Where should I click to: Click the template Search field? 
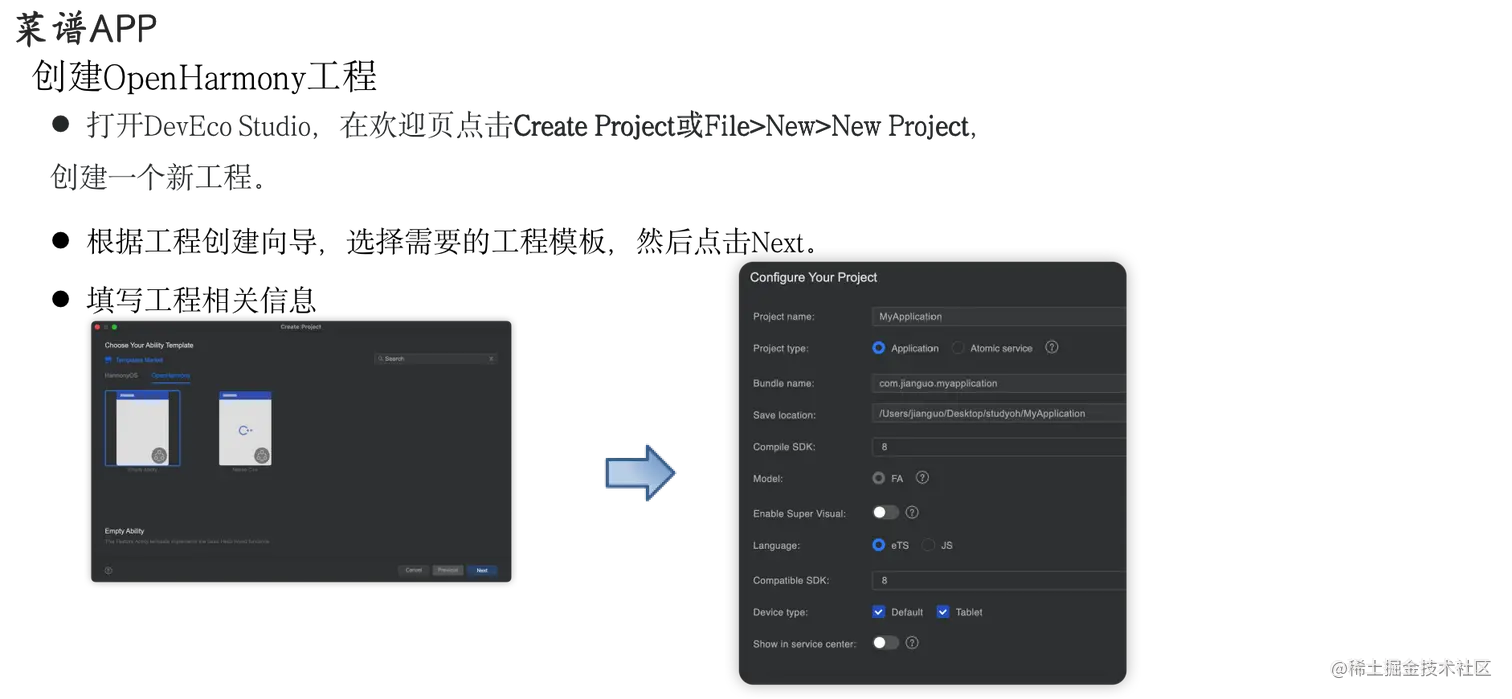(x=435, y=358)
